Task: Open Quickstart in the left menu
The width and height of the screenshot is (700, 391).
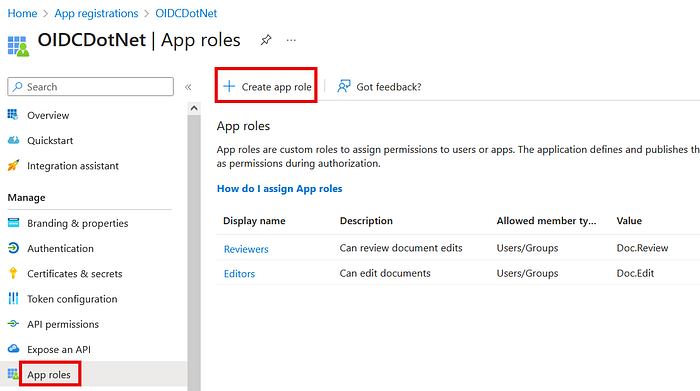Action: pos(50,141)
